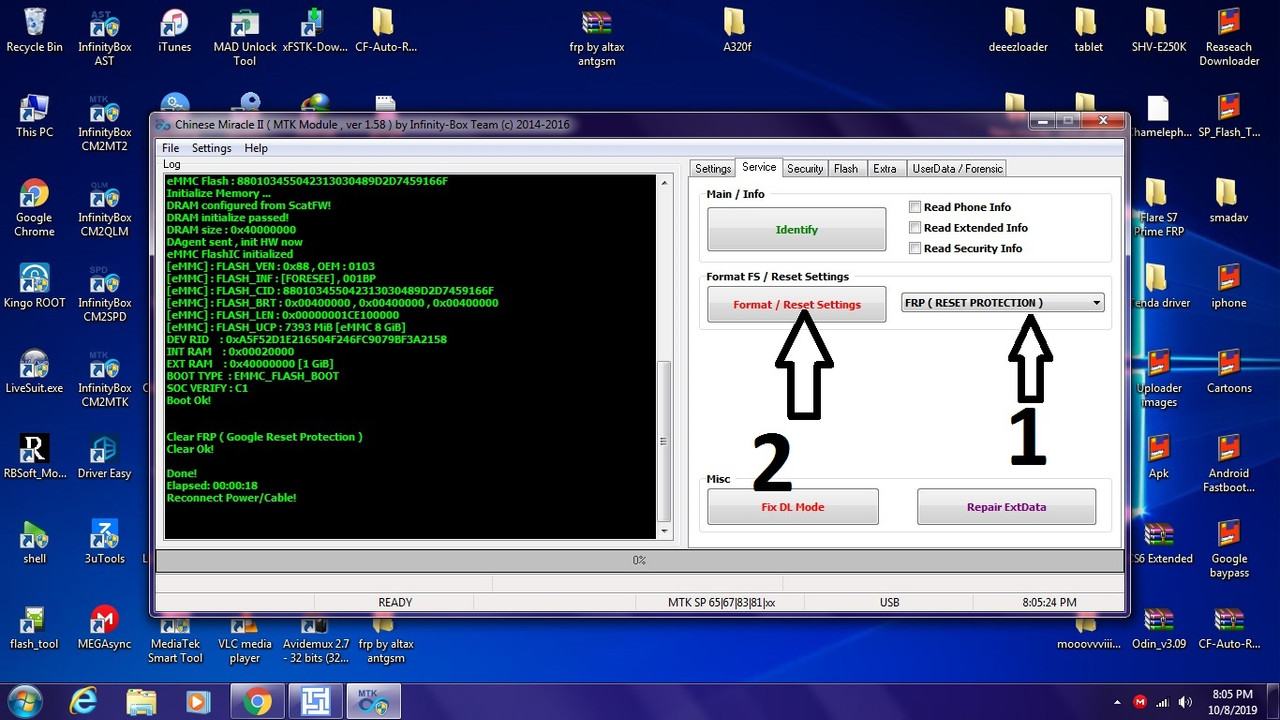Open MAD Unlock Tool shortcut
This screenshot has height=720, width=1280.
245,36
